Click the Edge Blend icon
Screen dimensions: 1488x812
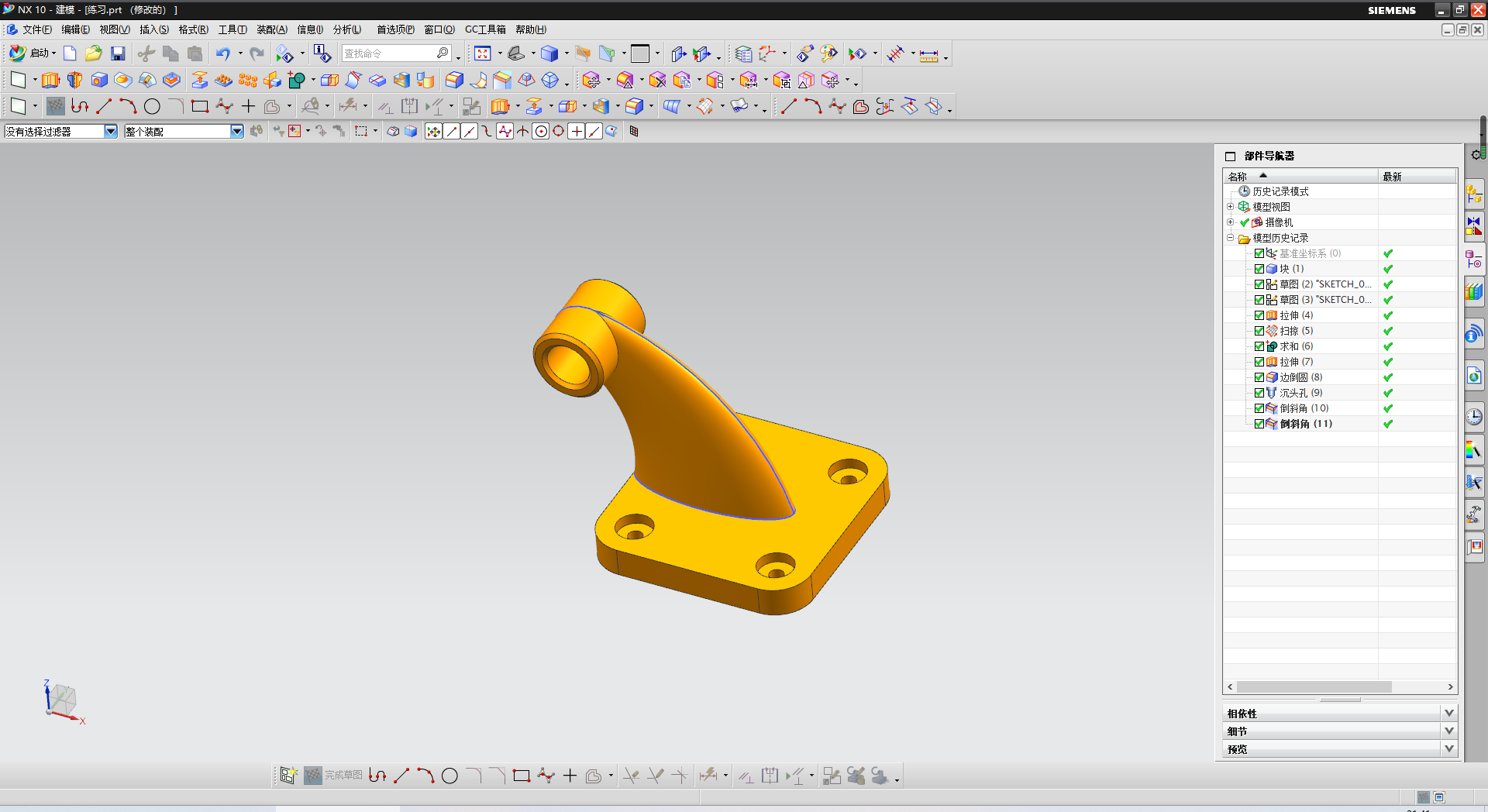(454, 80)
